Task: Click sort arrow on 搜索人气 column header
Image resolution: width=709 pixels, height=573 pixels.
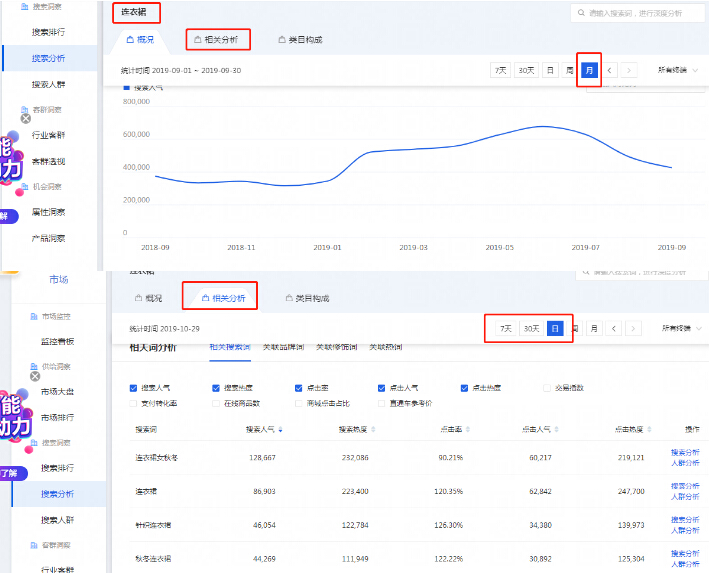Action: [280, 429]
